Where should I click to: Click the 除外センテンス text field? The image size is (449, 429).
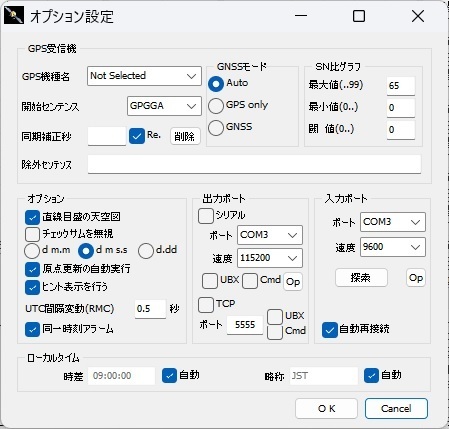tap(254, 164)
